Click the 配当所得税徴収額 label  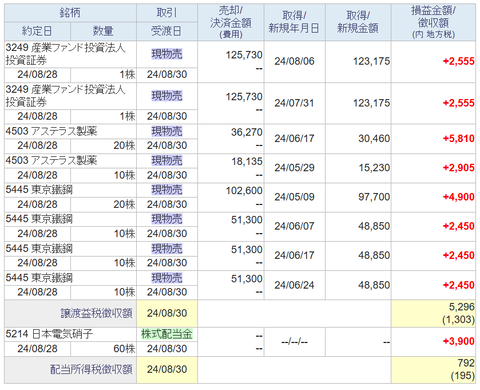click(x=91, y=369)
